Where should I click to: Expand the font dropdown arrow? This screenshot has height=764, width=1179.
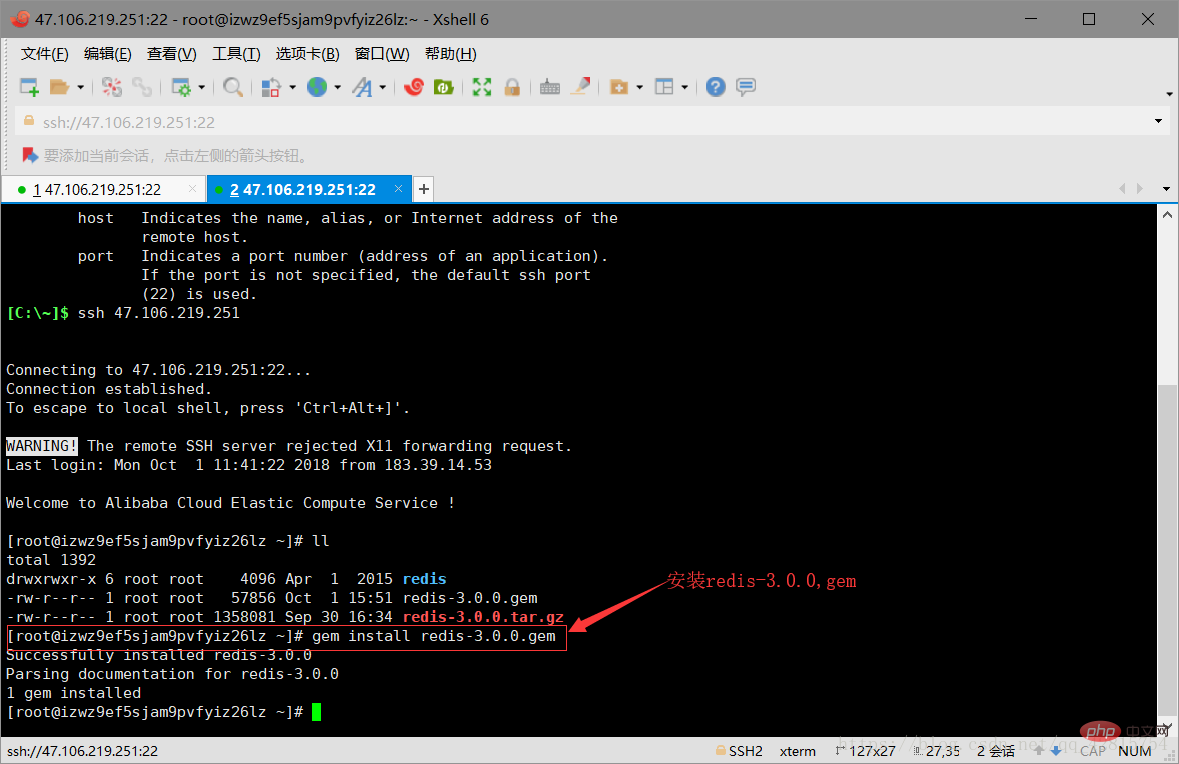[x=383, y=87]
